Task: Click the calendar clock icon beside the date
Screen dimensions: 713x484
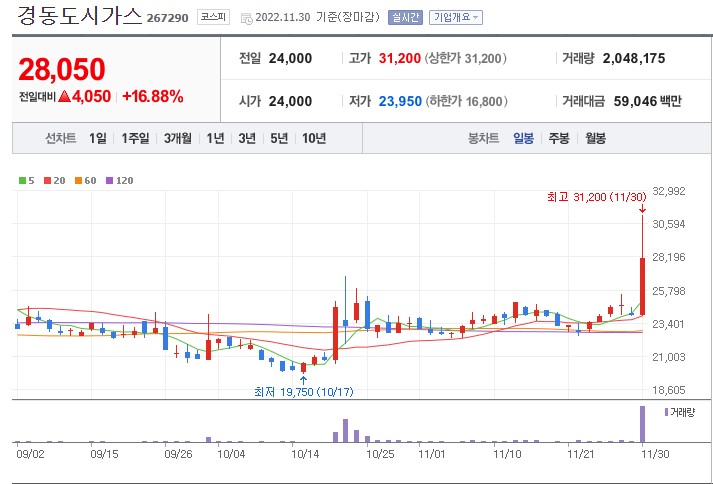Action: tap(246, 19)
